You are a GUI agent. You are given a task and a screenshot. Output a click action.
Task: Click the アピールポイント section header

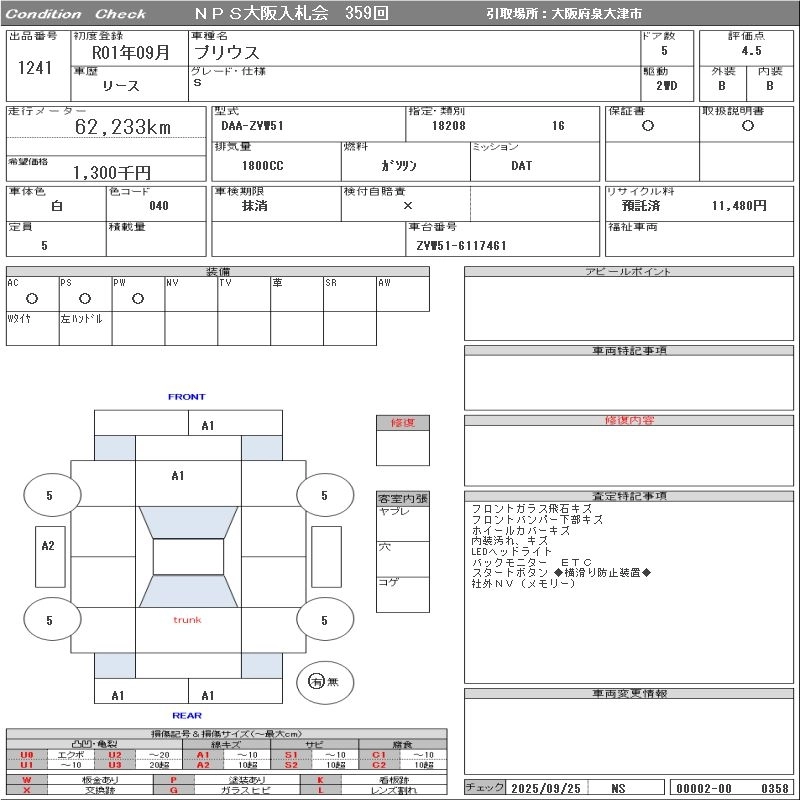(629, 271)
